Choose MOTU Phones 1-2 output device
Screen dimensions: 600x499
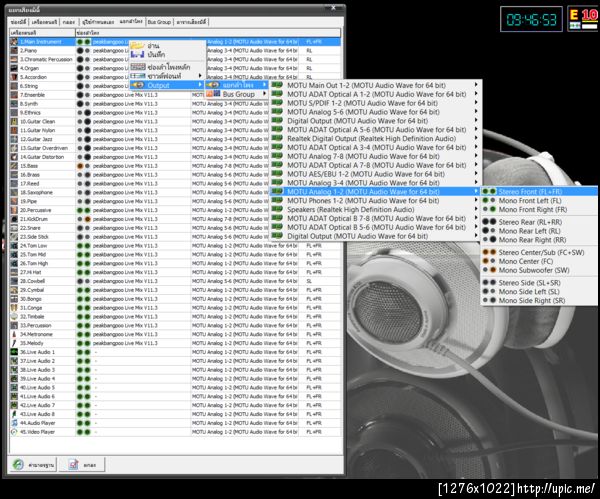coord(375,201)
